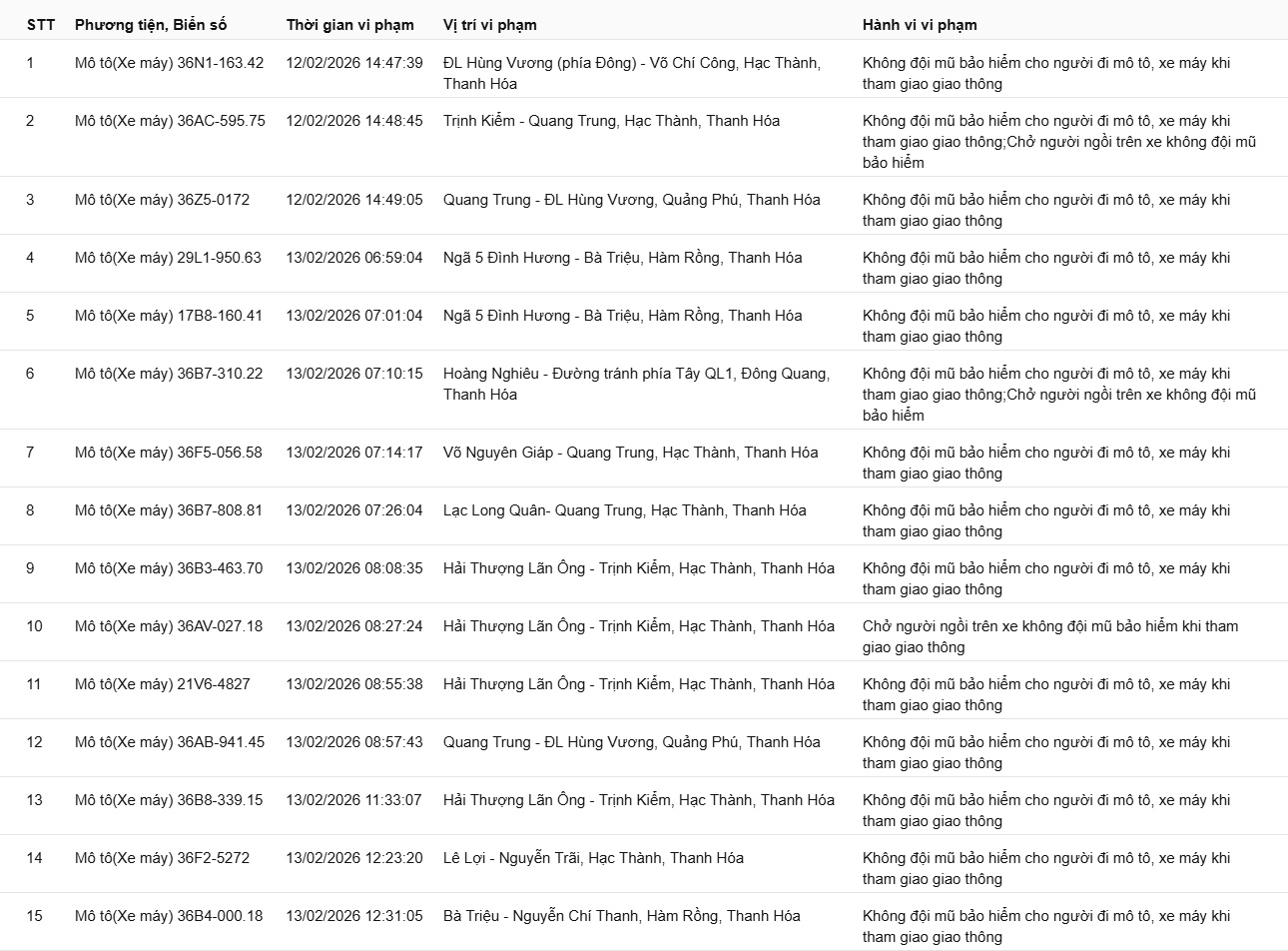The width and height of the screenshot is (1288, 951).
Task: Select license plate 36N1-163.42 cell
Action: (169, 63)
